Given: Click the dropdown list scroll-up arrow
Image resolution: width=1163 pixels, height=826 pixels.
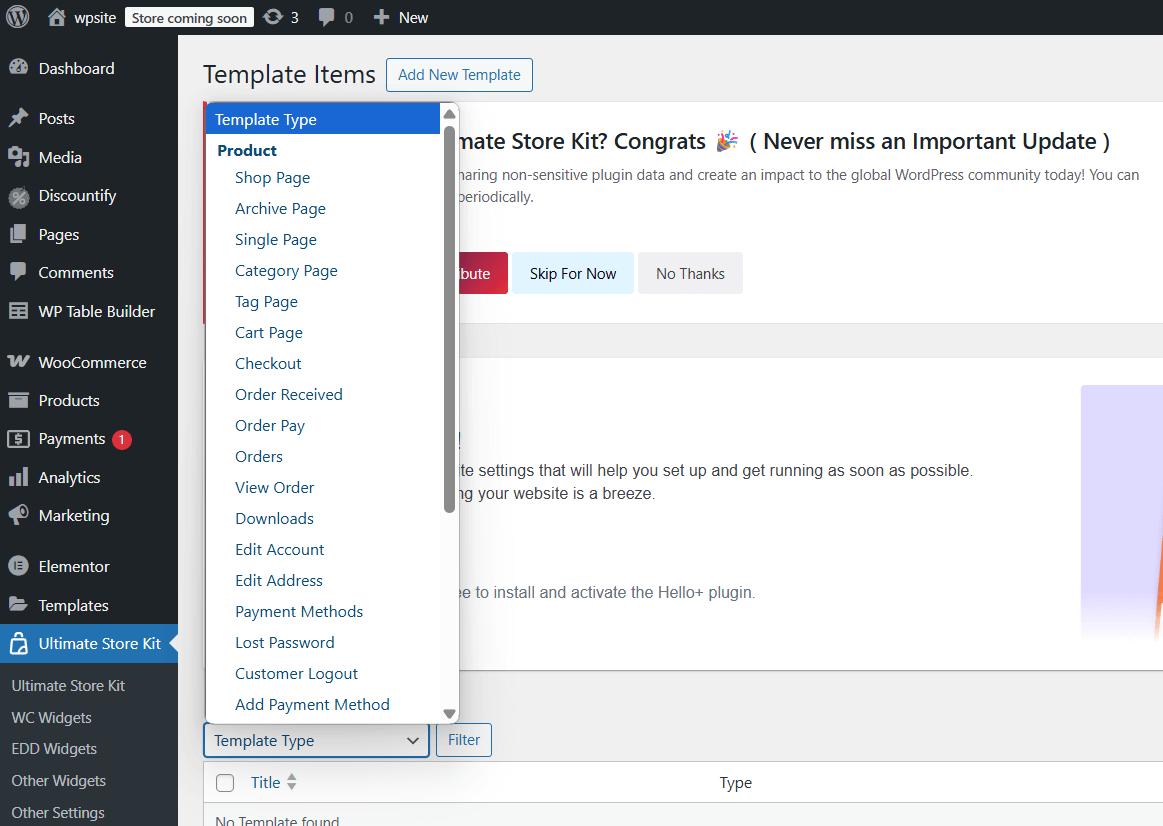Looking at the screenshot, I should click(449, 114).
